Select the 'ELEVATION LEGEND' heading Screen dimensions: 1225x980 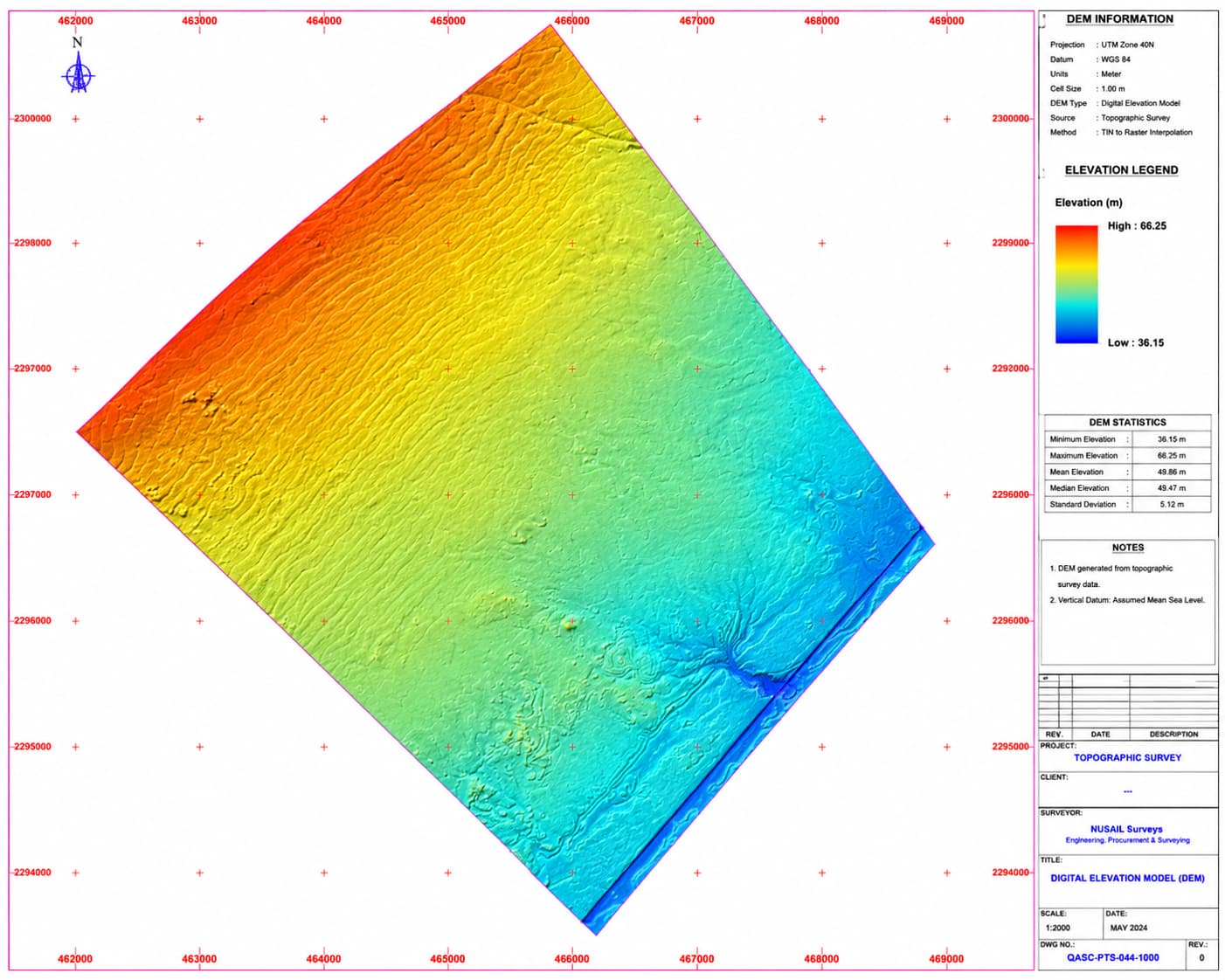click(1121, 170)
